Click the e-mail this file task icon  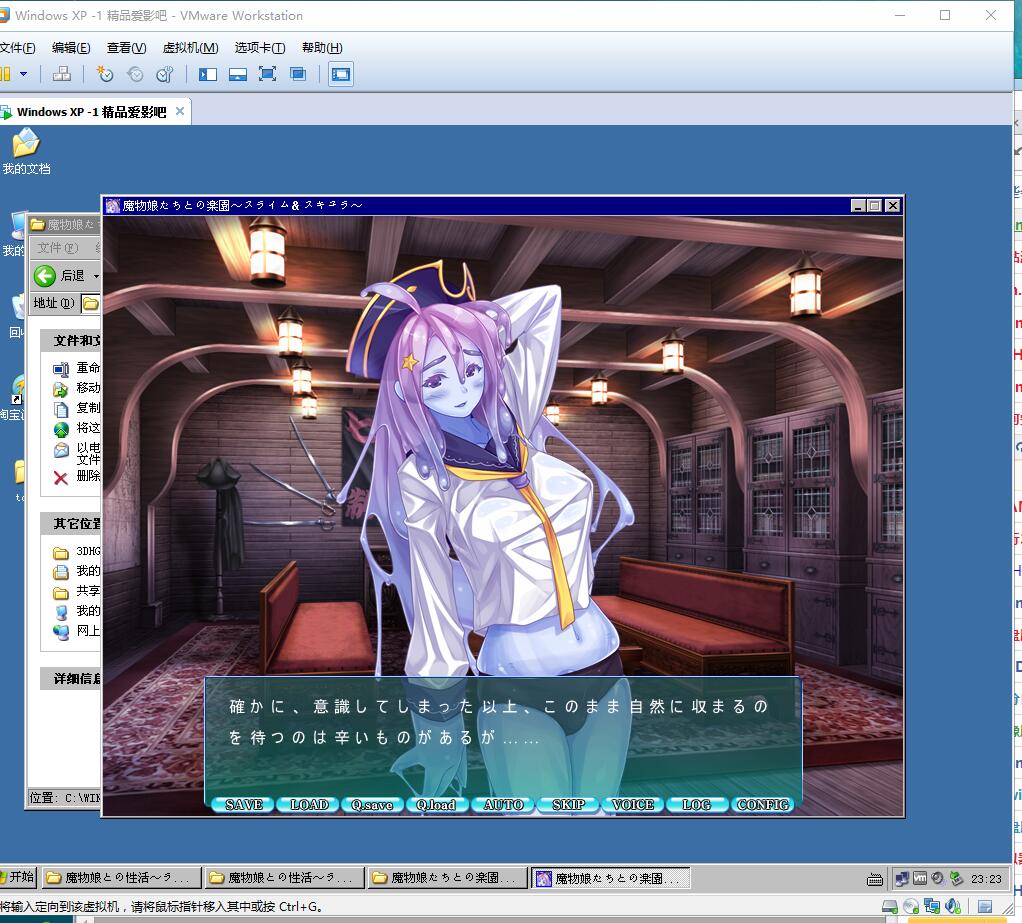click(x=61, y=450)
